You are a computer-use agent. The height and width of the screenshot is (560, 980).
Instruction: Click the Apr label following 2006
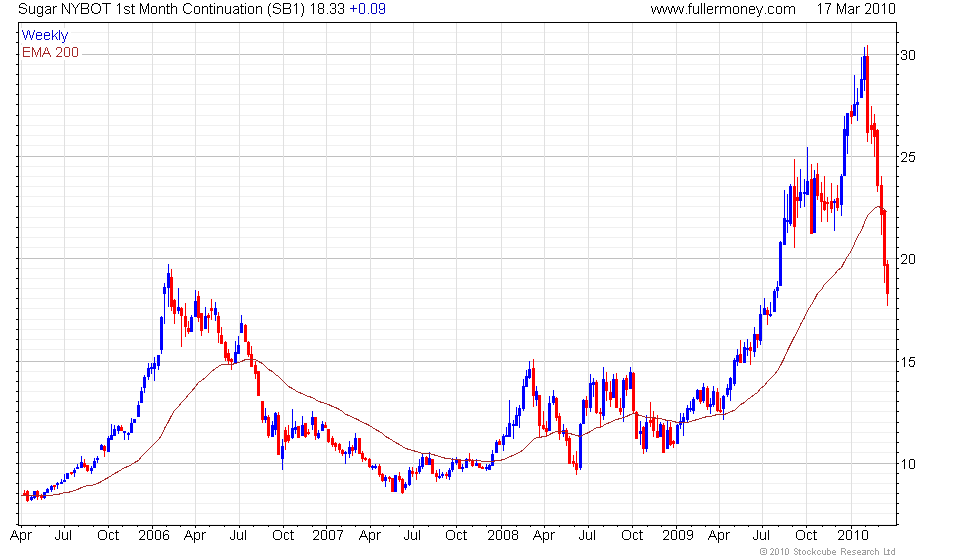pos(195,536)
